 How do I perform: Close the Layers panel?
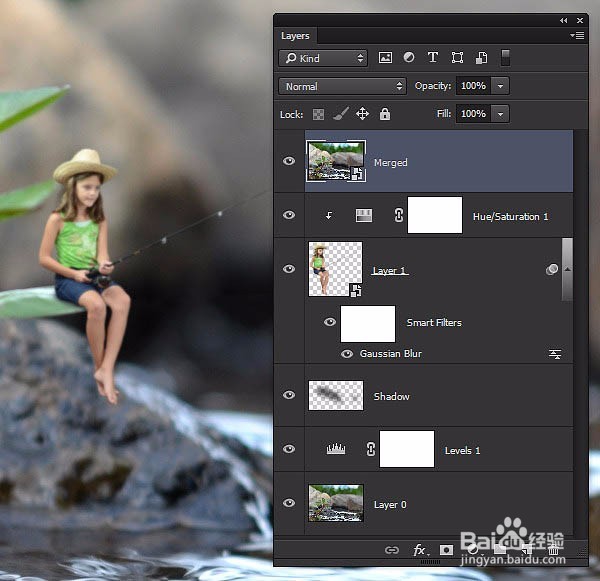click(x=580, y=20)
